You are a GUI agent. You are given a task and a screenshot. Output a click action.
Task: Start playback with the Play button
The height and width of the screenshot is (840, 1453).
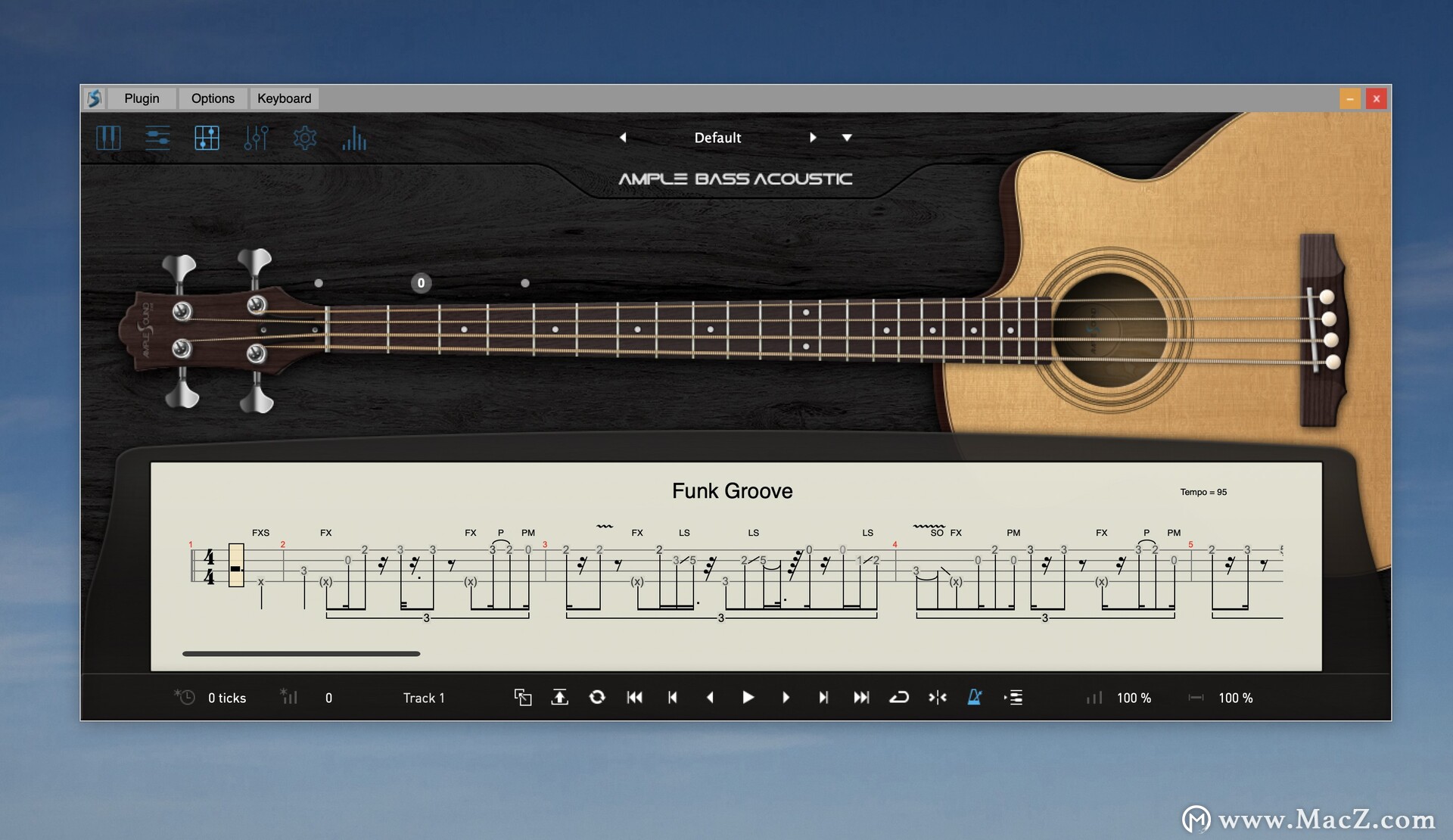pos(748,697)
